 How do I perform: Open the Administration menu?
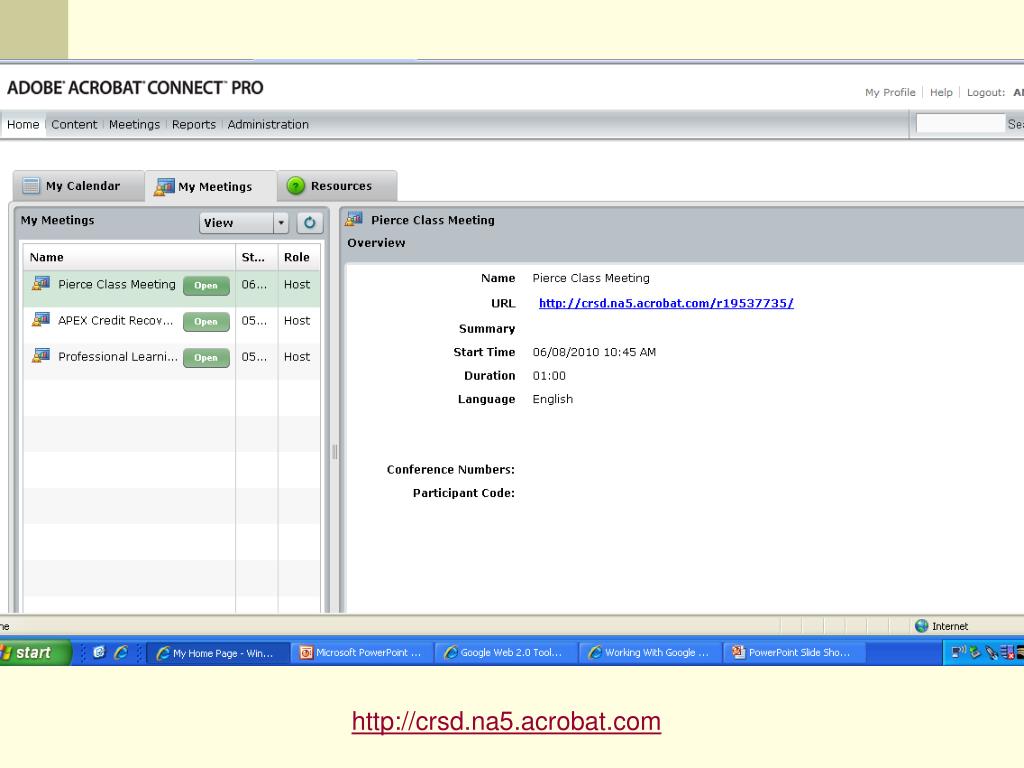pyautogui.click(x=268, y=124)
